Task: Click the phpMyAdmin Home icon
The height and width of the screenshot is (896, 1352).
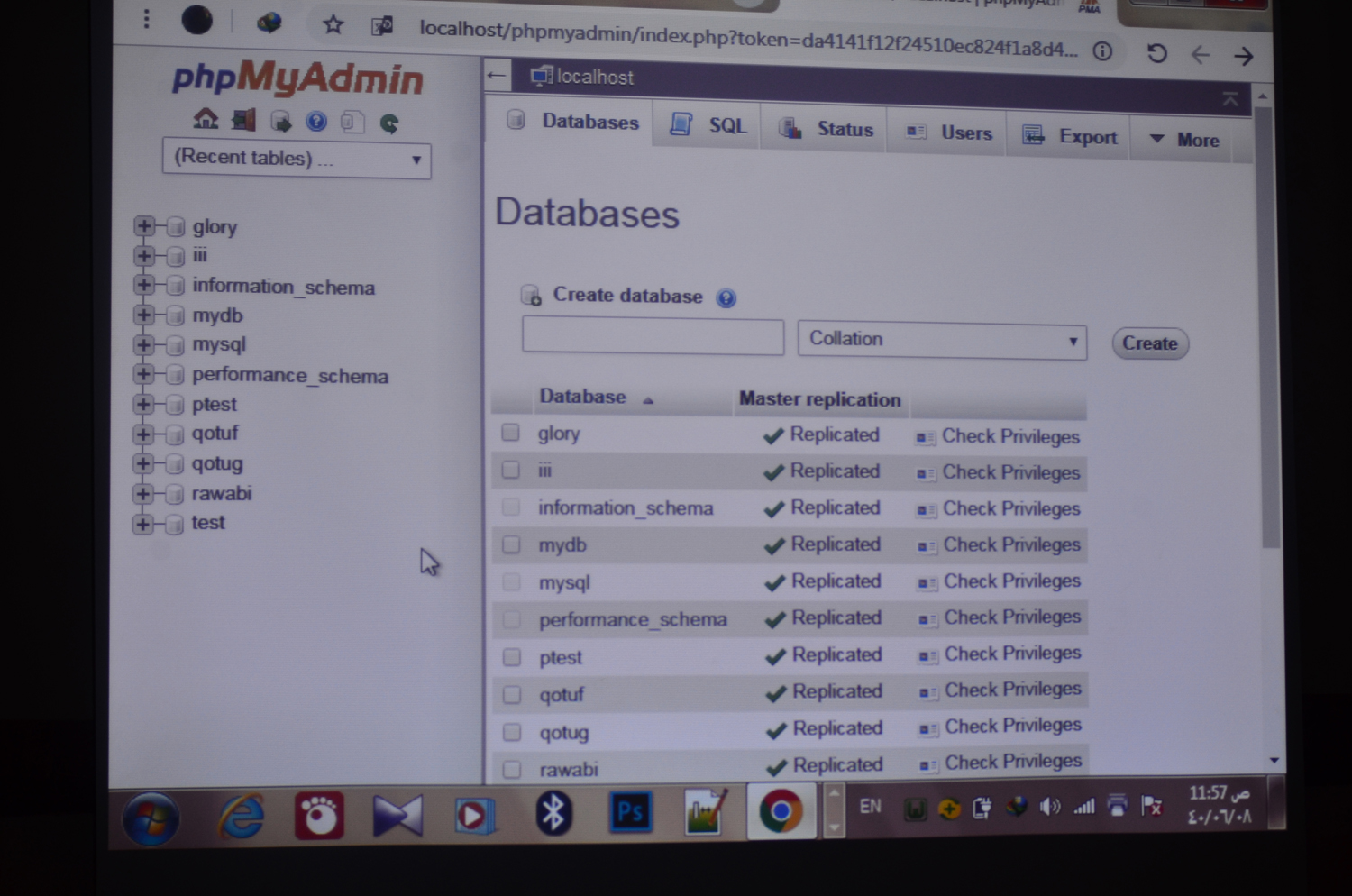Action: [x=206, y=119]
